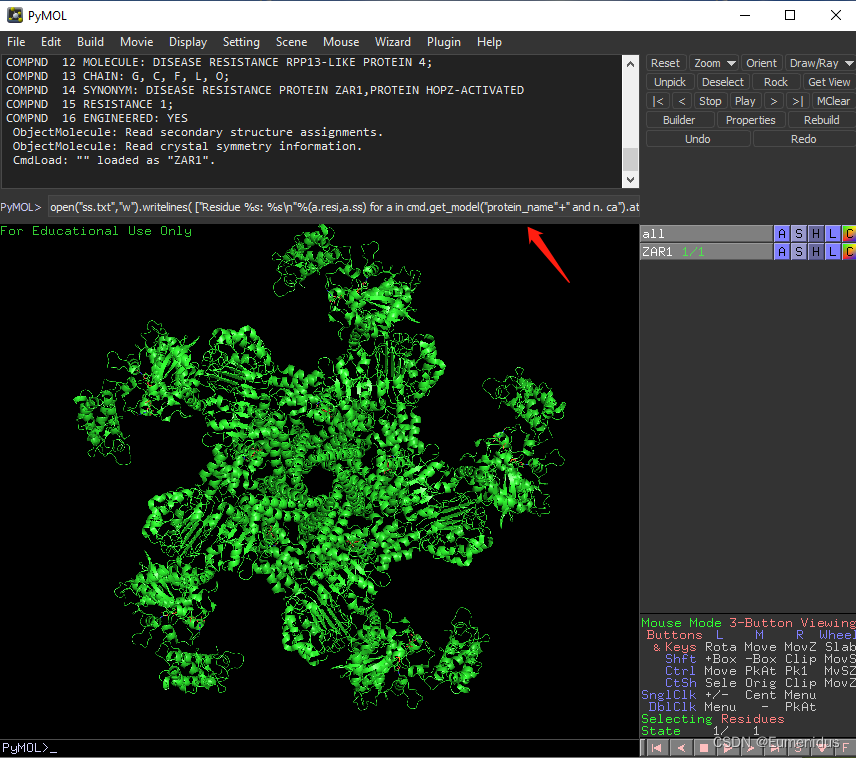Open the Help menu
Screen dimensions: 856x758
pos(489,42)
